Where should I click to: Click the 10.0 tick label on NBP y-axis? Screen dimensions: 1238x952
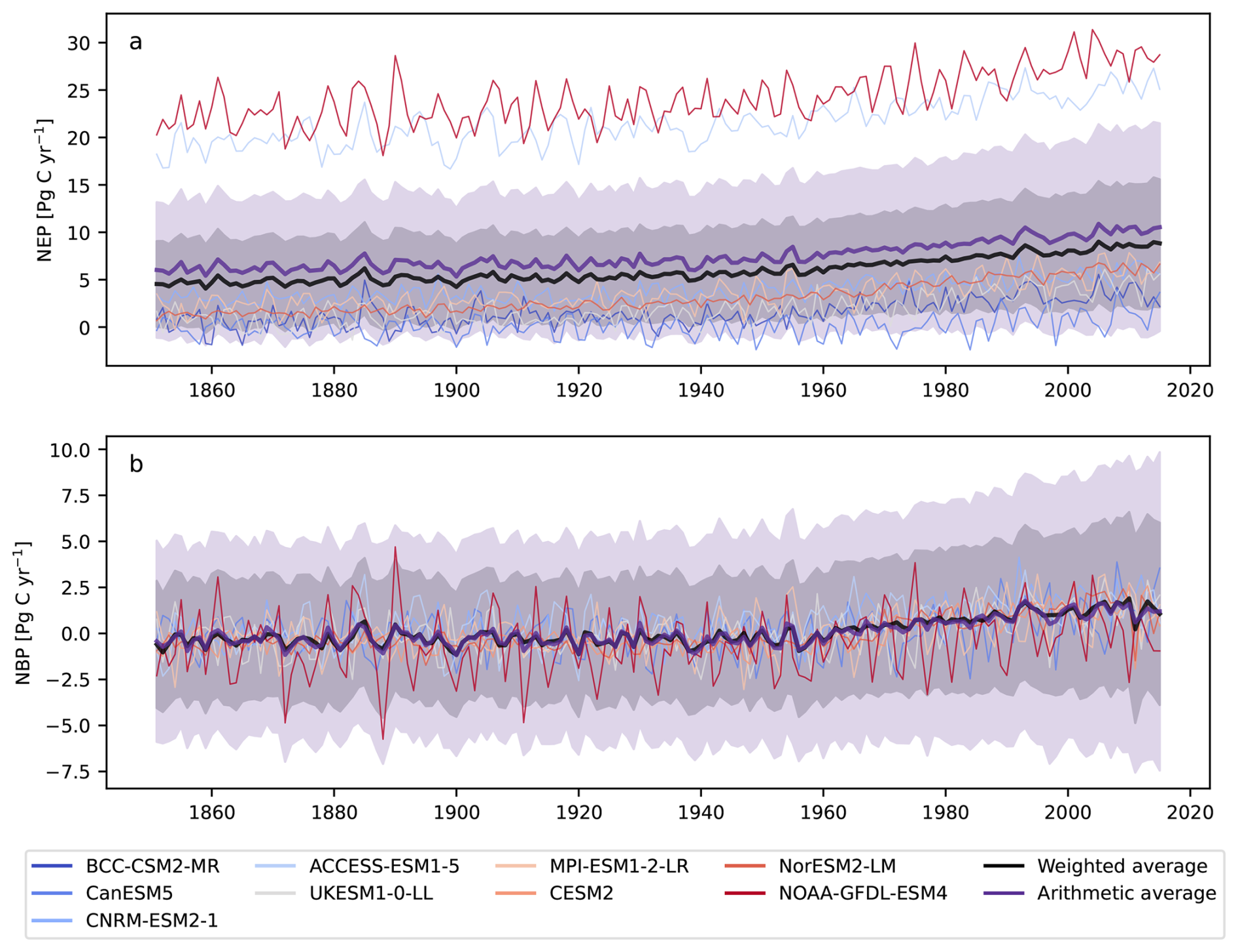point(69,450)
